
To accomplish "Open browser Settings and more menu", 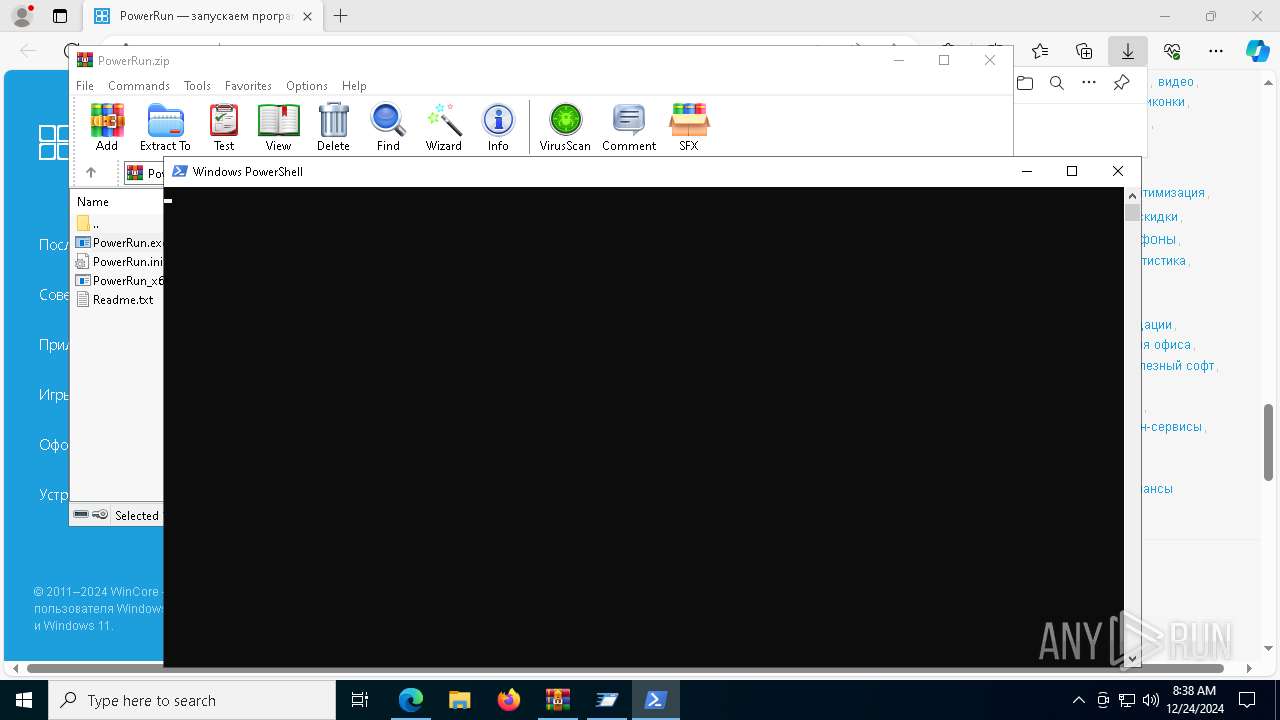I will pyautogui.click(x=1216, y=50).
